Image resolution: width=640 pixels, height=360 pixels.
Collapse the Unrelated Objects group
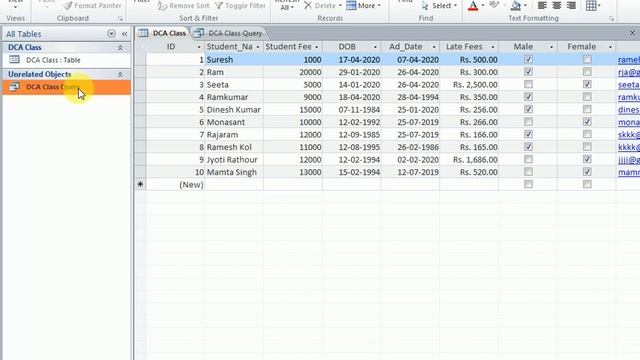click(120, 75)
